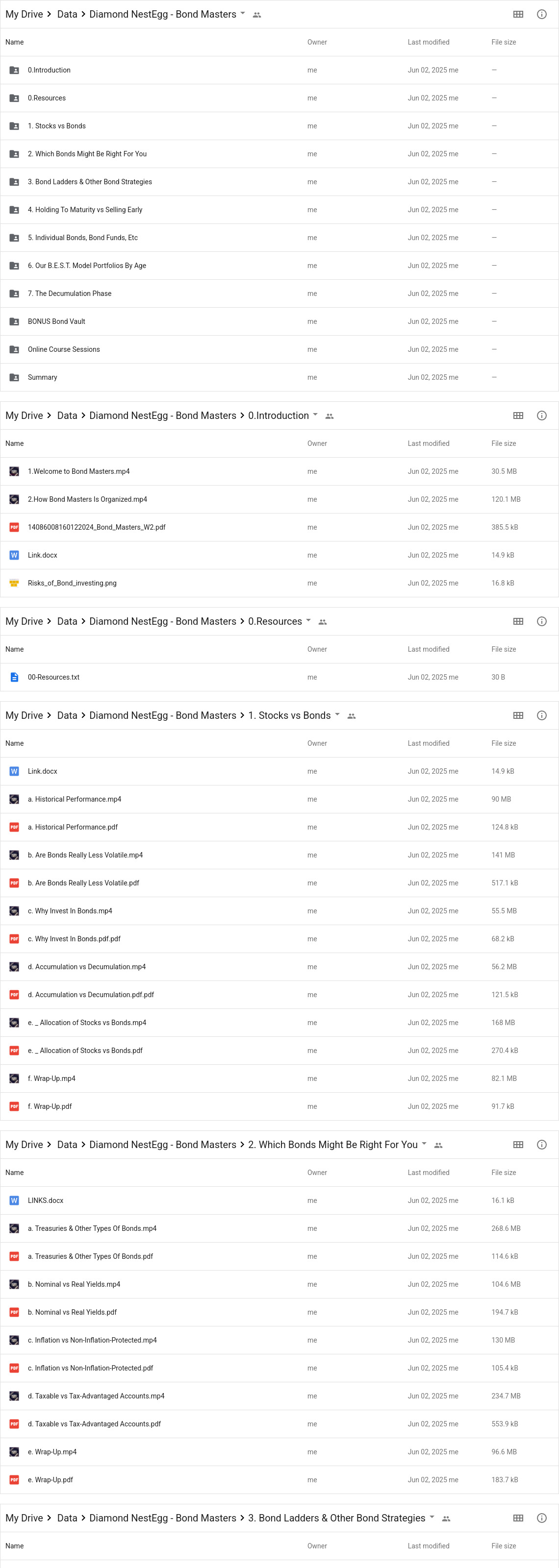Click PDF icon of f. Wrap-Up.pdf

point(14,1106)
